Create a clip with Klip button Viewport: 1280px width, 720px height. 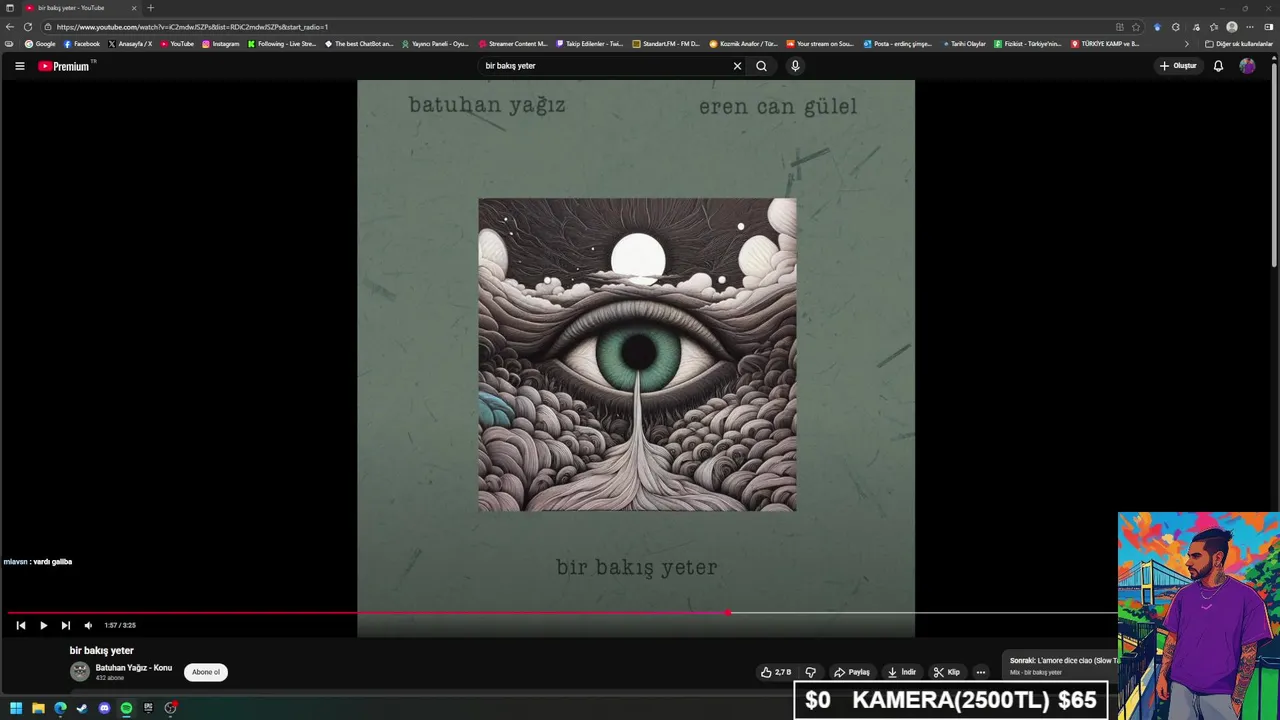tap(946, 672)
